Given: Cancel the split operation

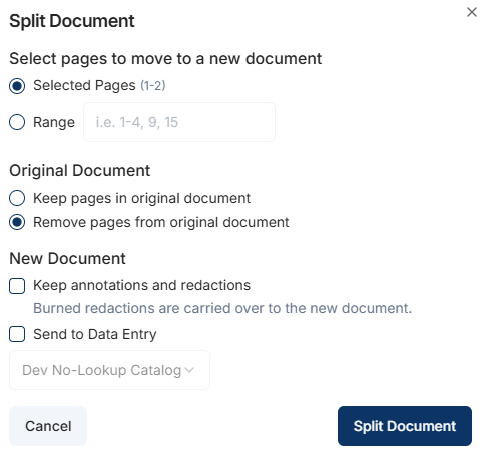Looking at the screenshot, I should click(x=48, y=426).
